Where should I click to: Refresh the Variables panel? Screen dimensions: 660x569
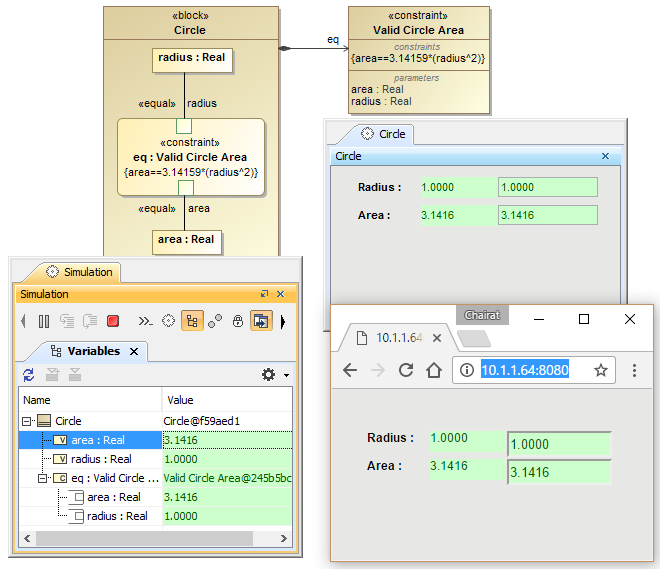pyautogui.click(x=28, y=374)
